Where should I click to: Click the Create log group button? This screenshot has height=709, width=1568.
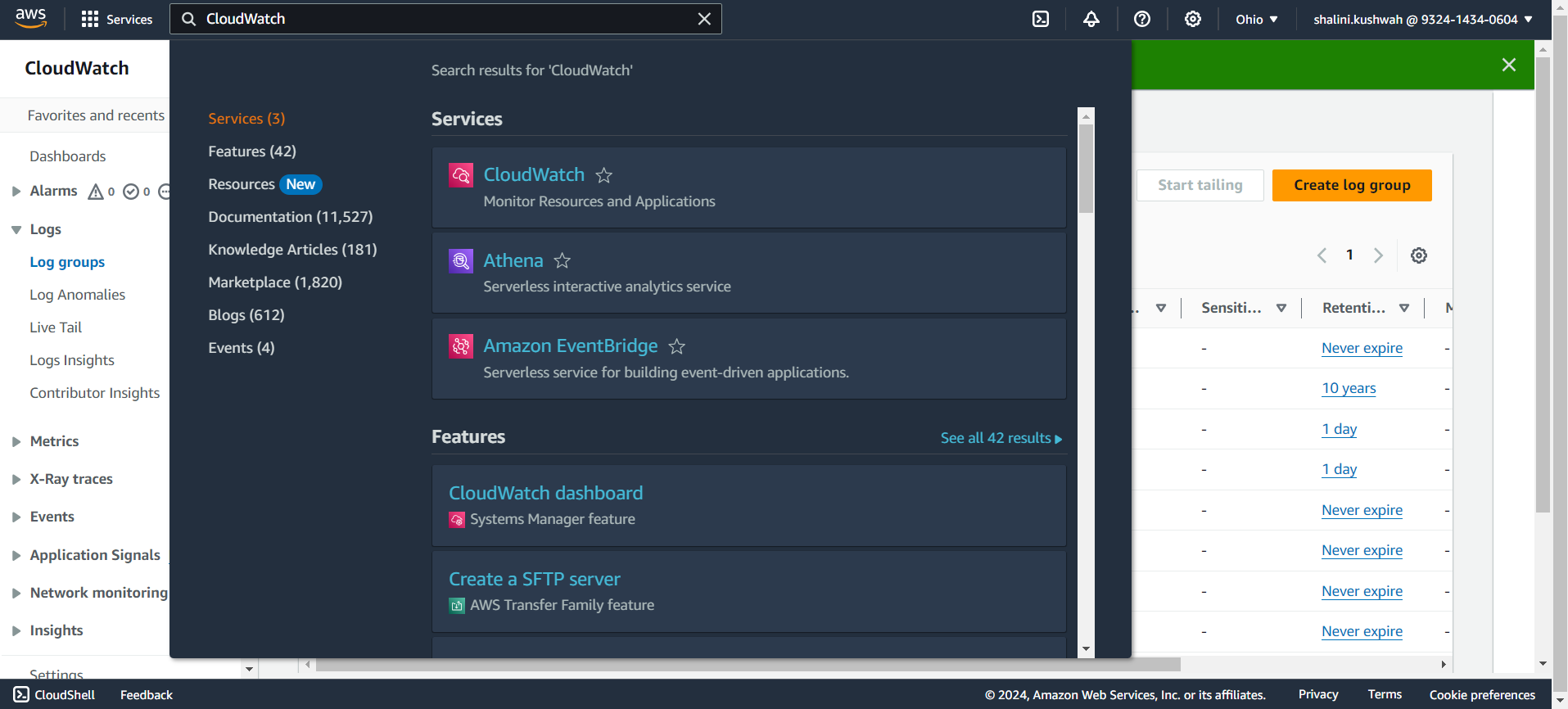pyautogui.click(x=1352, y=185)
